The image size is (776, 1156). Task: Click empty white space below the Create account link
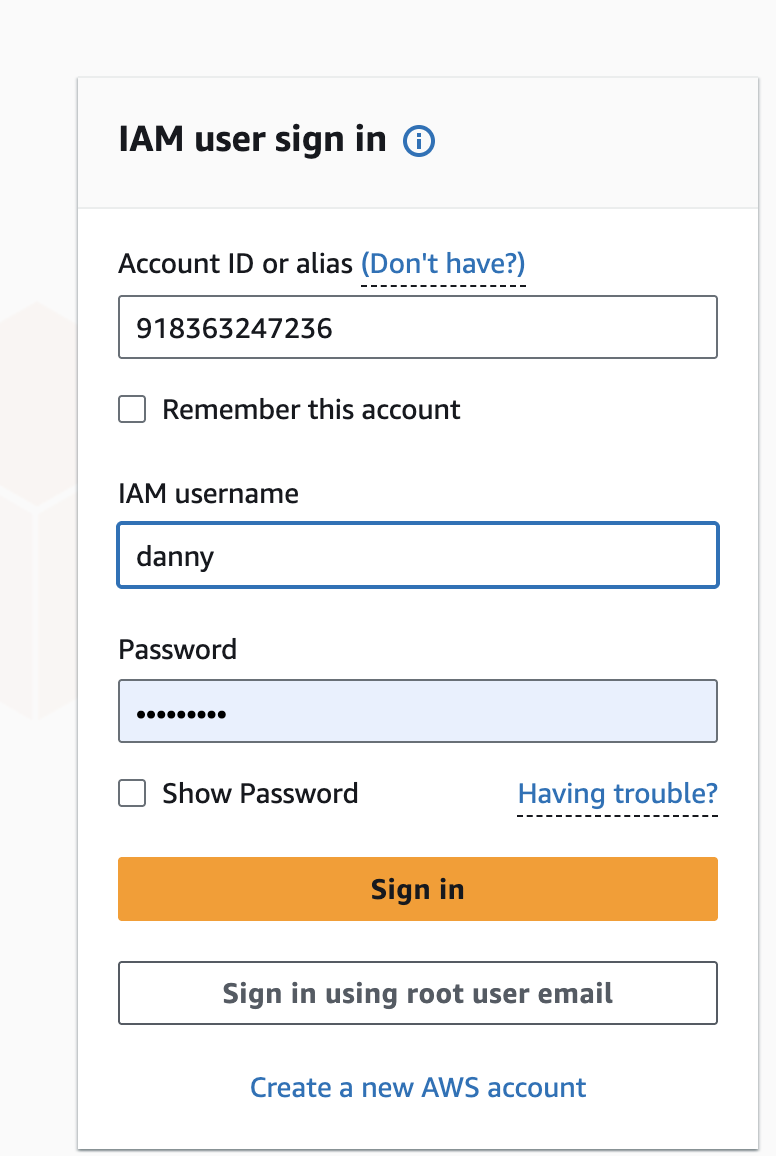click(418, 1128)
